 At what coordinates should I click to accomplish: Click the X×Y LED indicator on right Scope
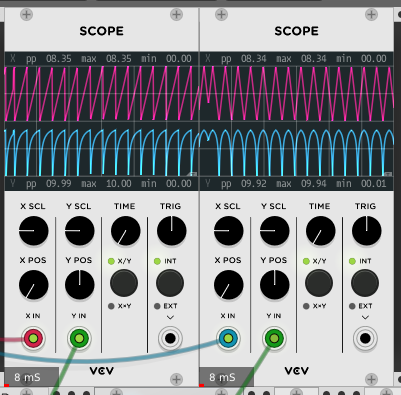point(306,306)
